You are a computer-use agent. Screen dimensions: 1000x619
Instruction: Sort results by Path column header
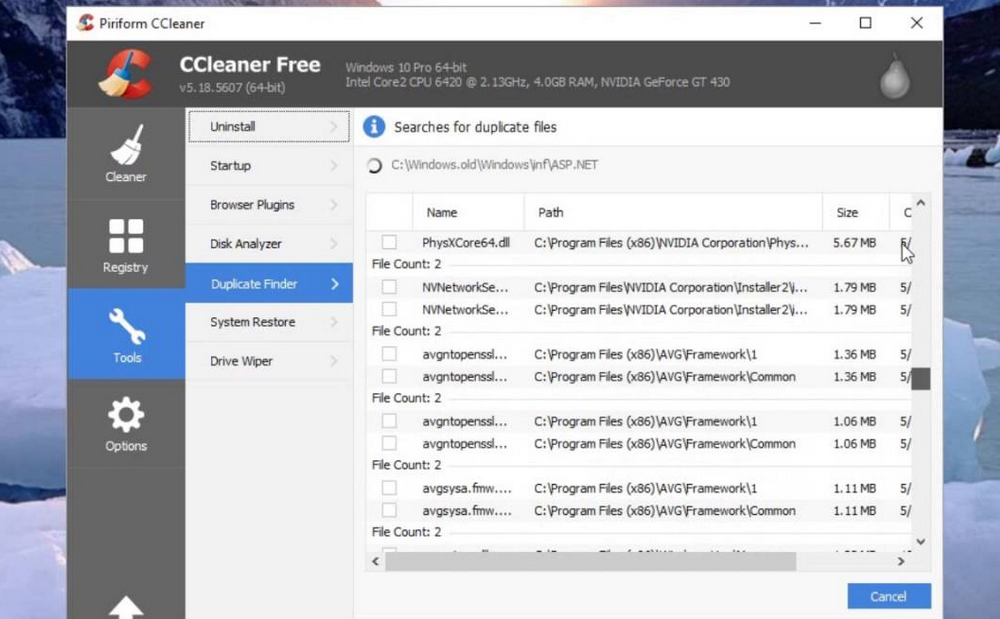(x=673, y=212)
